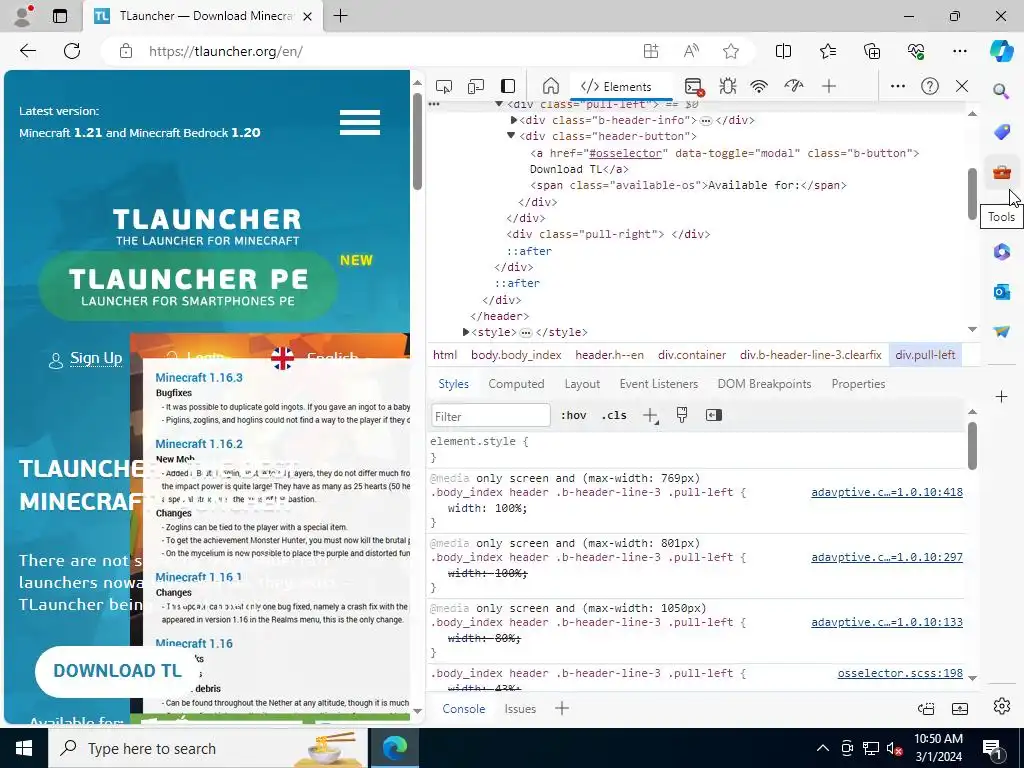Click taskbar search box
The image size is (1024, 768).
pos(208,748)
